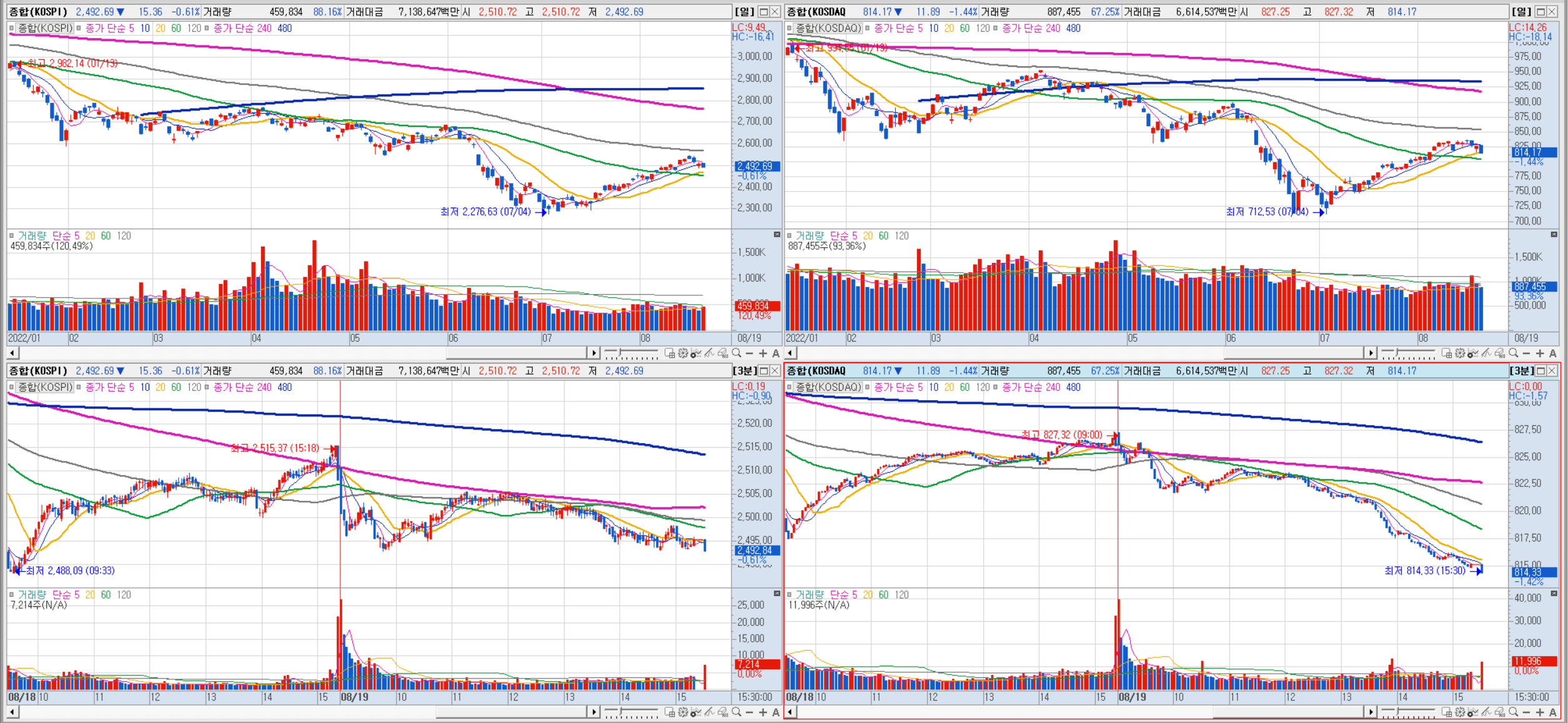
Task: Click 종합(KOSPI) series label in KOSPI daily chart
Action: tap(45, 28)
